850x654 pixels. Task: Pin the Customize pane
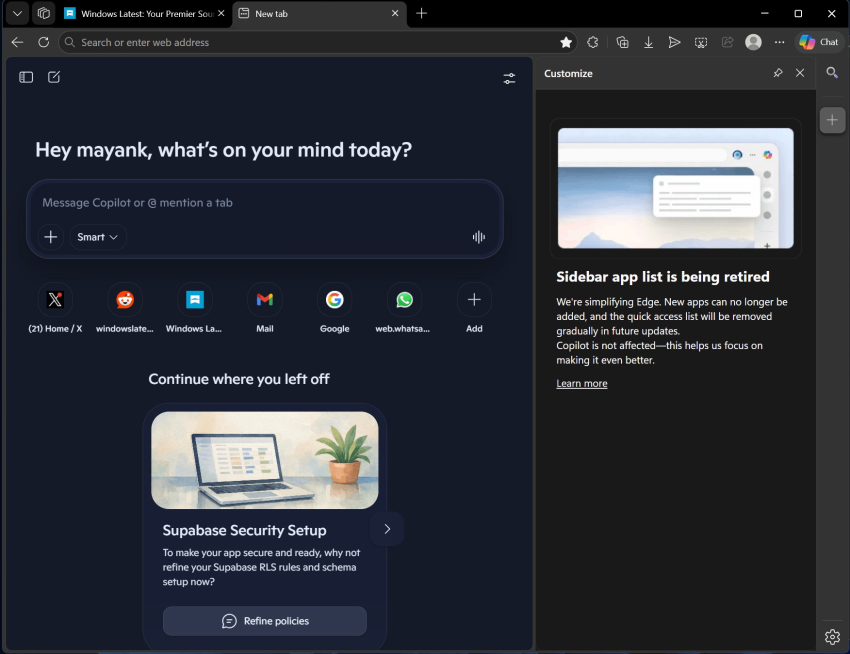pyautogui.click(x=778, y=73)
